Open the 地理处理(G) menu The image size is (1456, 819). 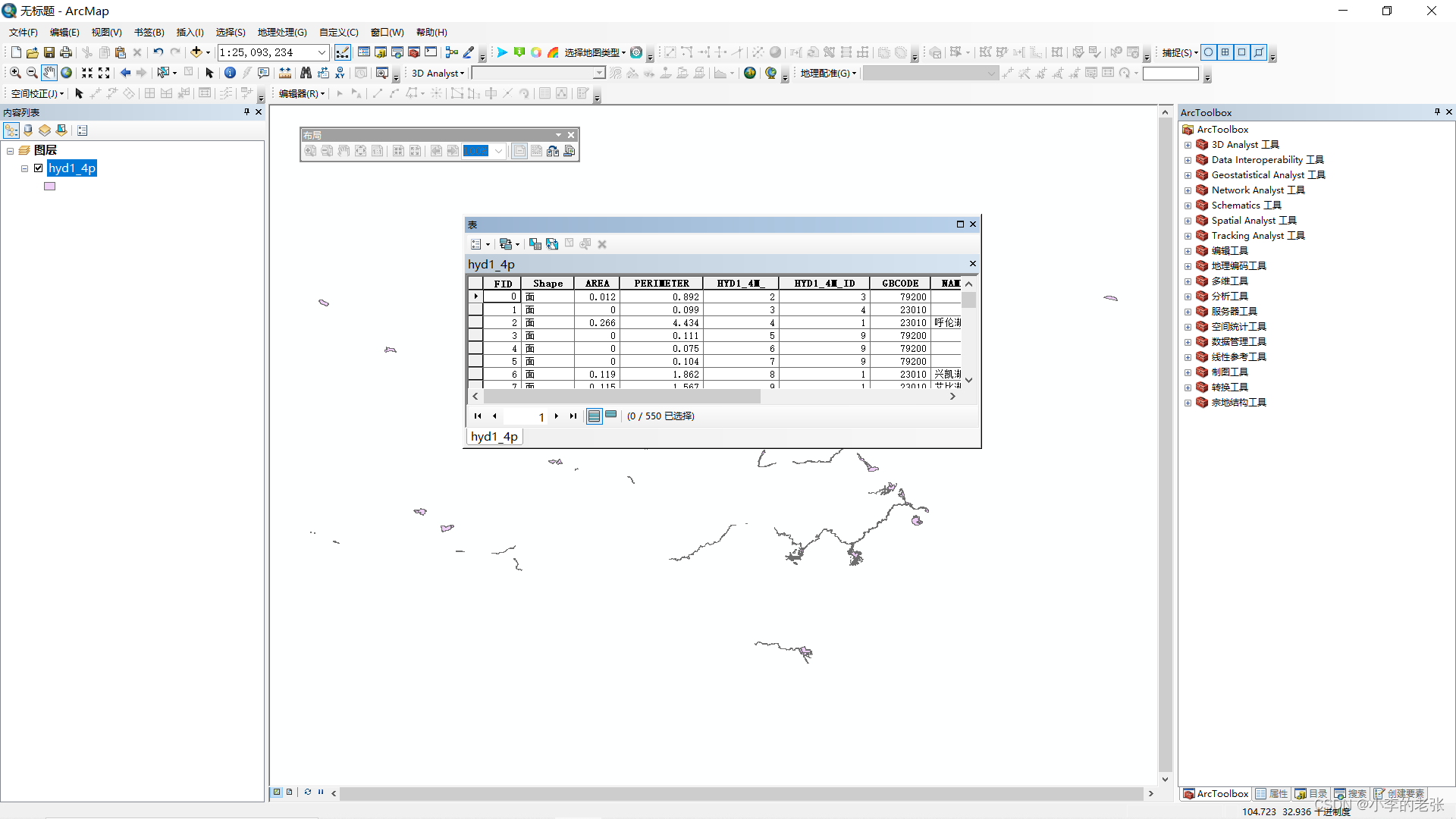(282, 32)
